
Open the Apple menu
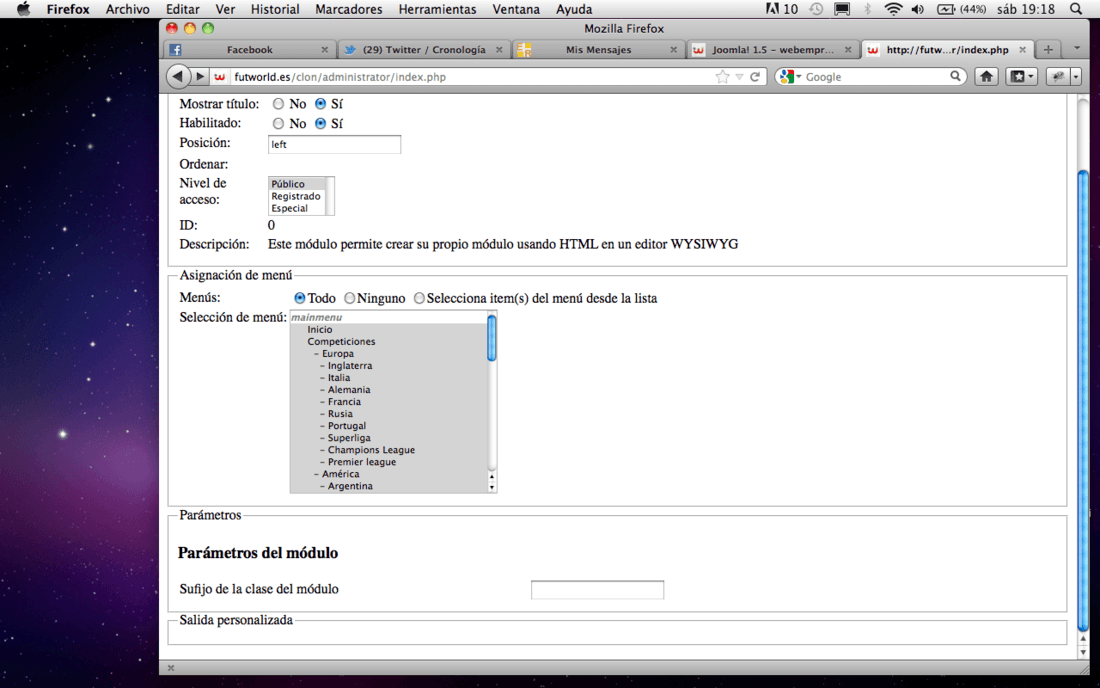(23, 9)
